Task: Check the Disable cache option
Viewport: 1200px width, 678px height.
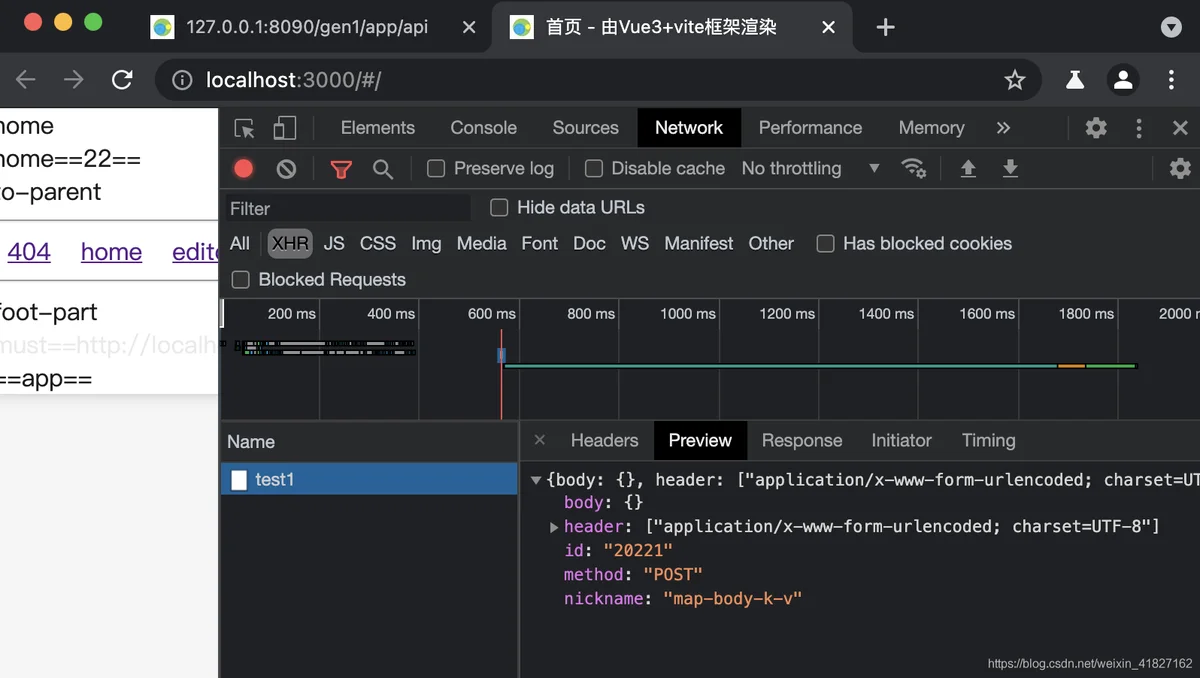Action: tap(594, 169)
